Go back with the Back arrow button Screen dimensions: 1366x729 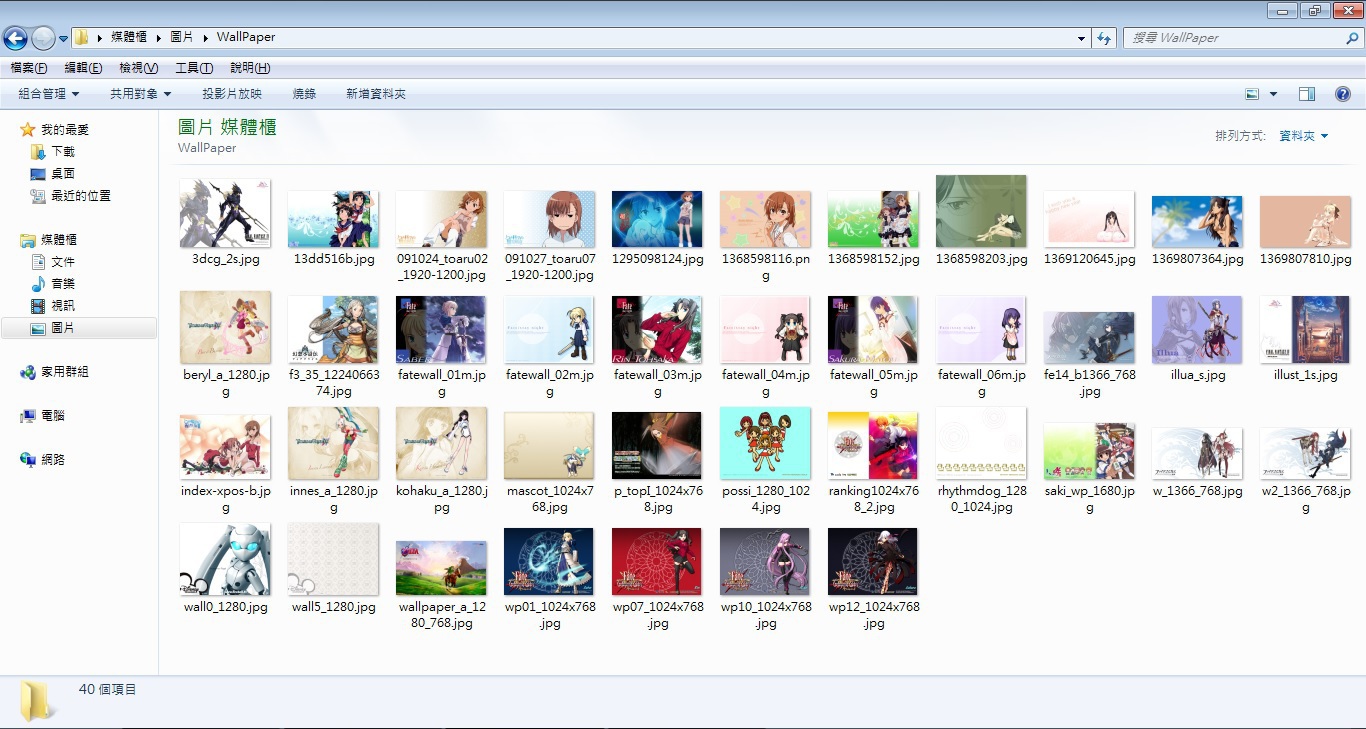coord(15,38)
